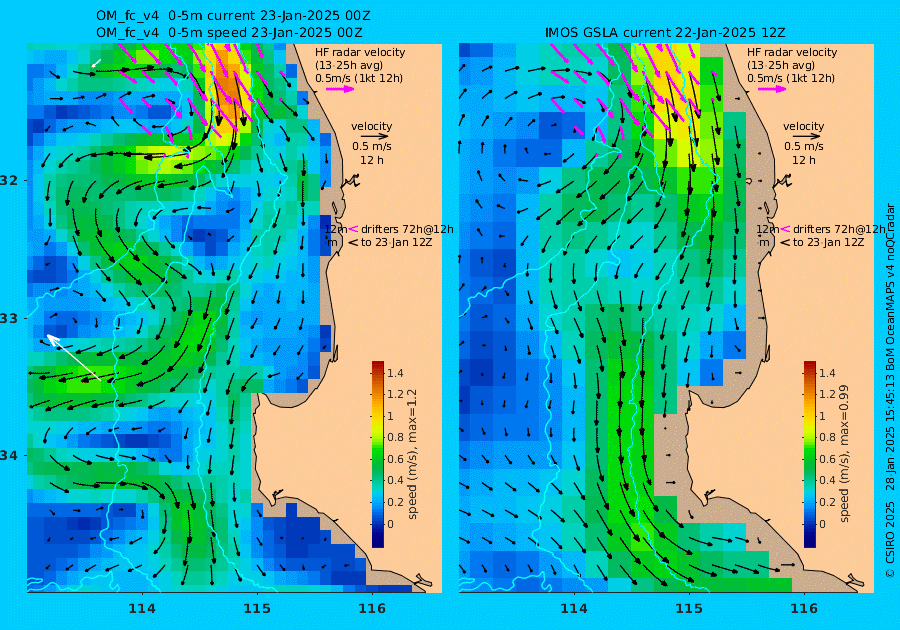Click '0.5m/s (1kt 12h)' text in the left panel

359,78
